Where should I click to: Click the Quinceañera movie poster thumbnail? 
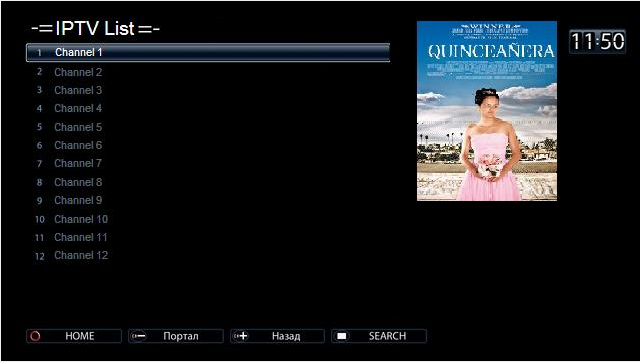[487, 111]
